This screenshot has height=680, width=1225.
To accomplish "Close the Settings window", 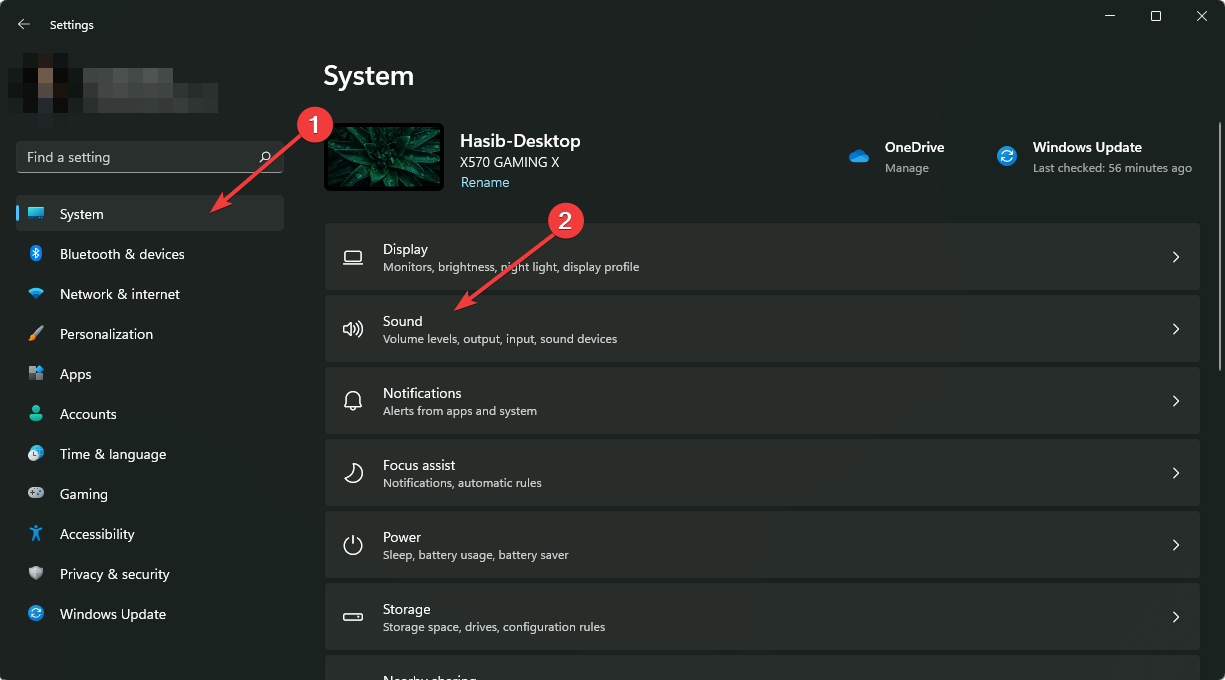I will (x=1202, y=16).
